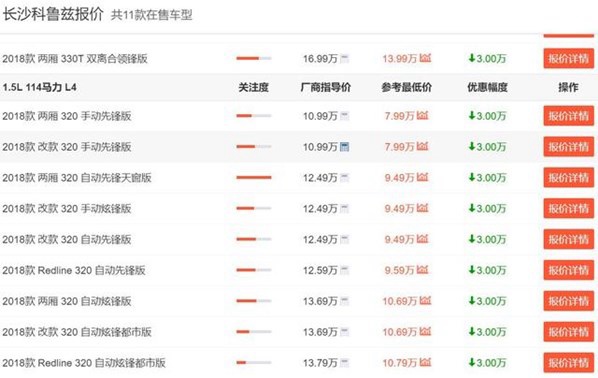598x378 pixels.
Task: View price trend chart icon for 改款 320 手动炫锋版
Action: [423, 208]
